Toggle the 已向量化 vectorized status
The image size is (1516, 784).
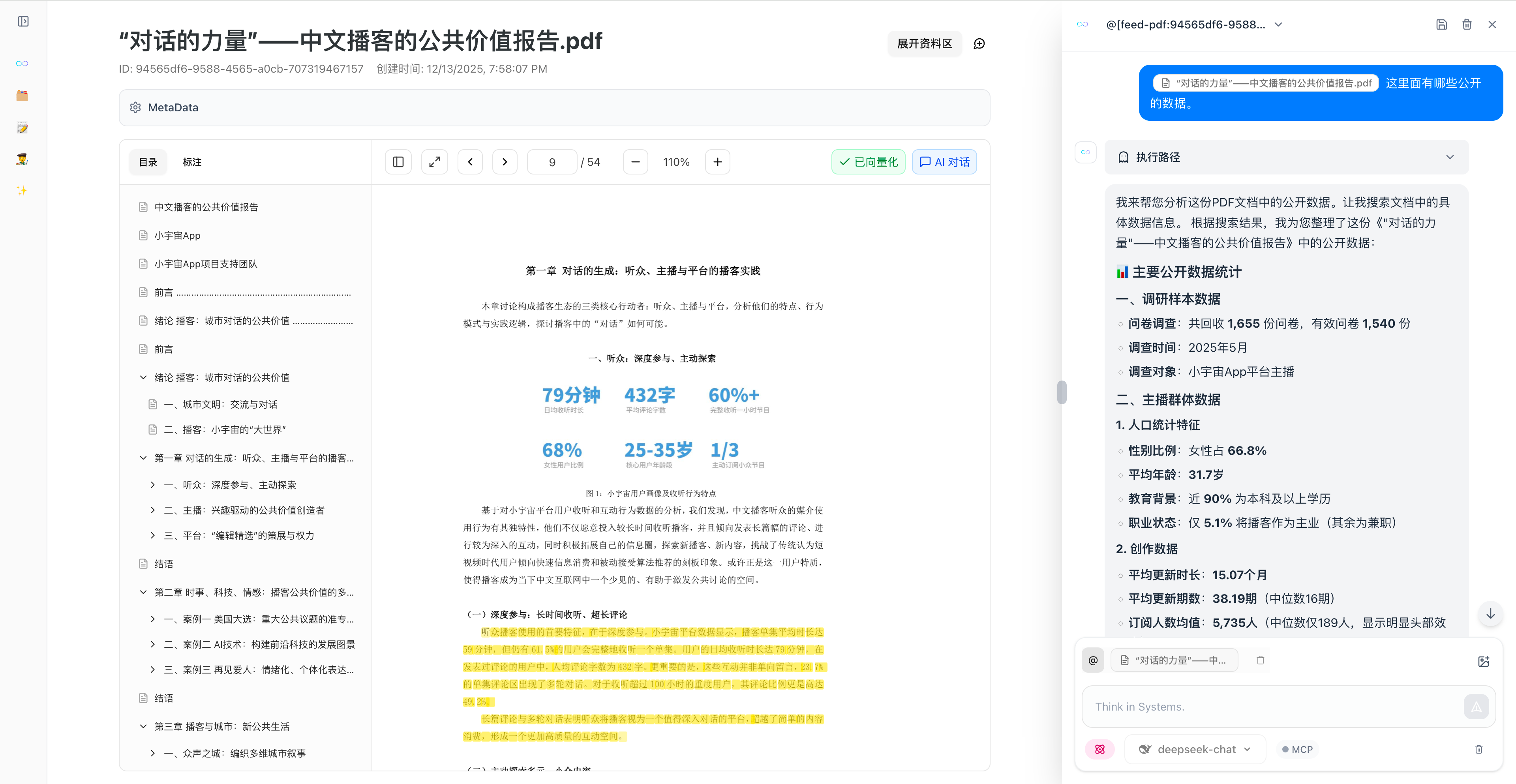(x=868, y=162)
